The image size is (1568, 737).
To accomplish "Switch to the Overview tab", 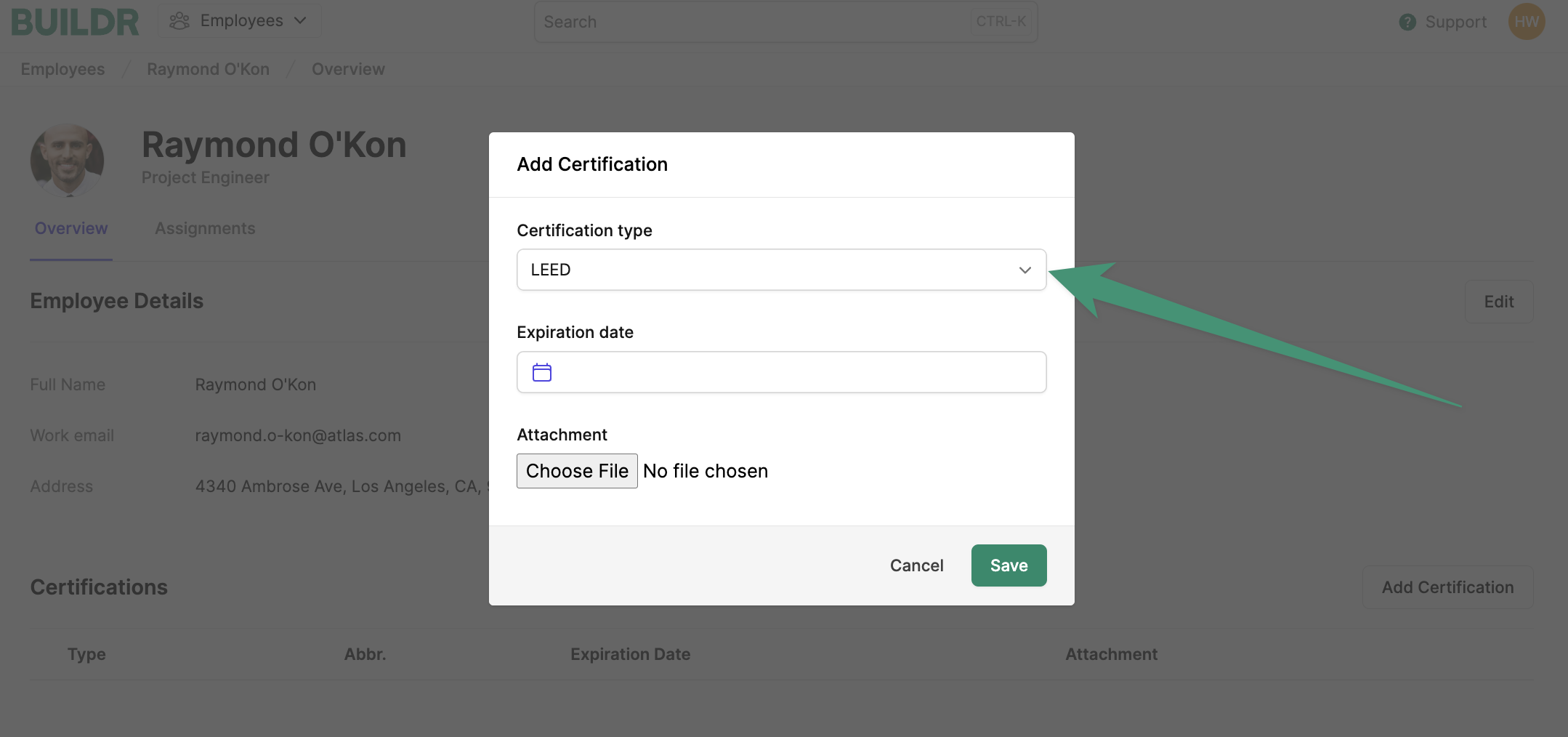I will tap(71, 228).
